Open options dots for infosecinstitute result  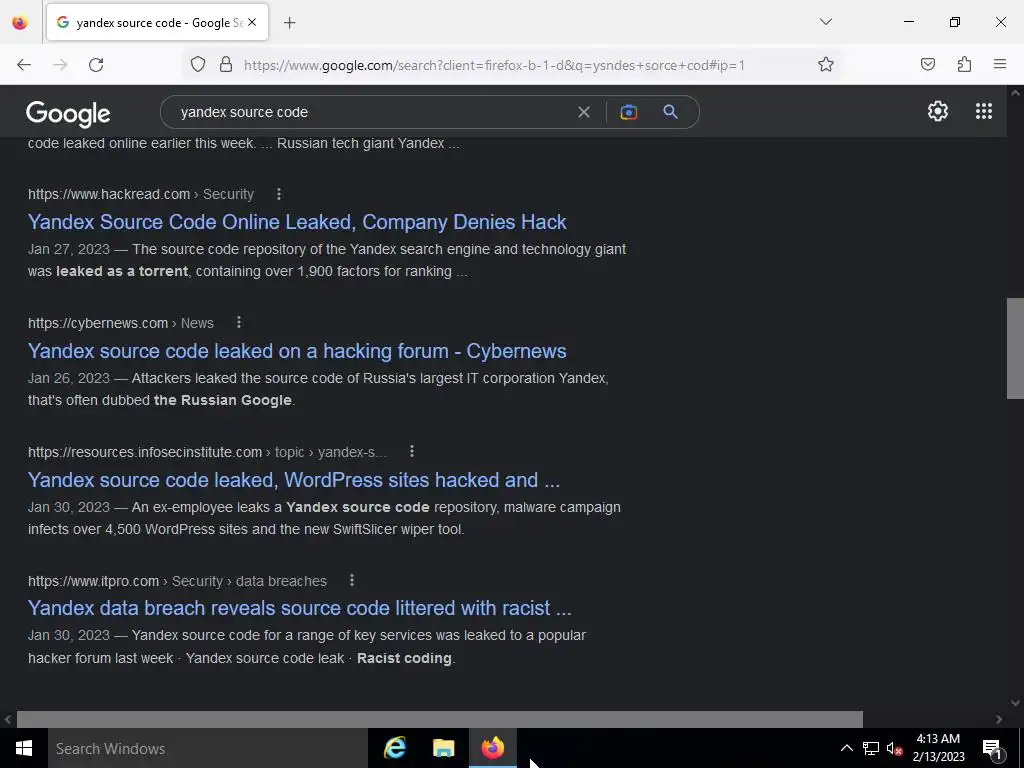tap(411, 451)
